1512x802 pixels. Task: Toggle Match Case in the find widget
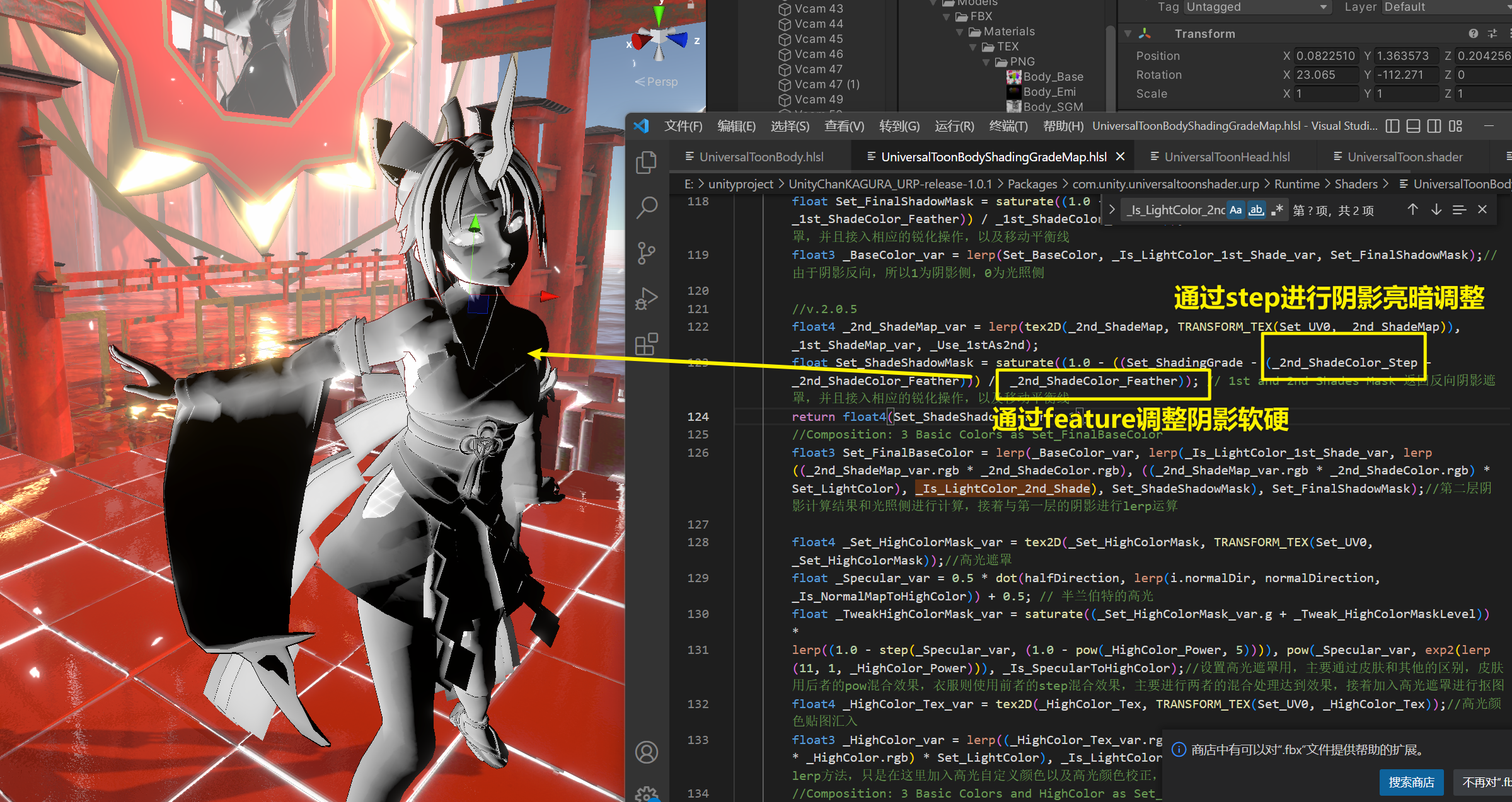[x=1236, y=210]
